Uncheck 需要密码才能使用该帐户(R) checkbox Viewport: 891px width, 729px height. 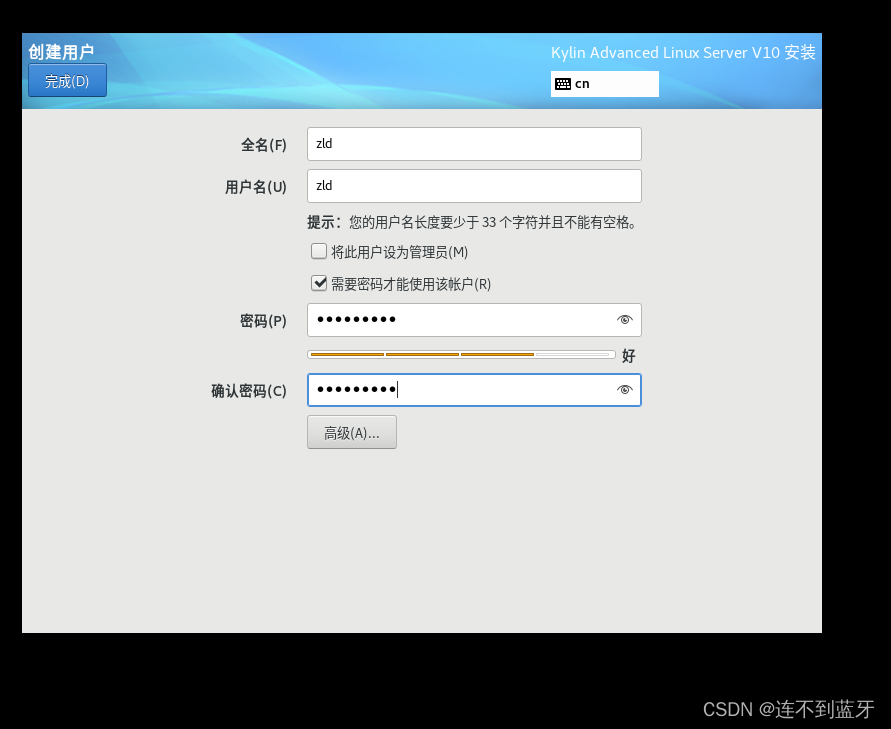pos(319,283)
